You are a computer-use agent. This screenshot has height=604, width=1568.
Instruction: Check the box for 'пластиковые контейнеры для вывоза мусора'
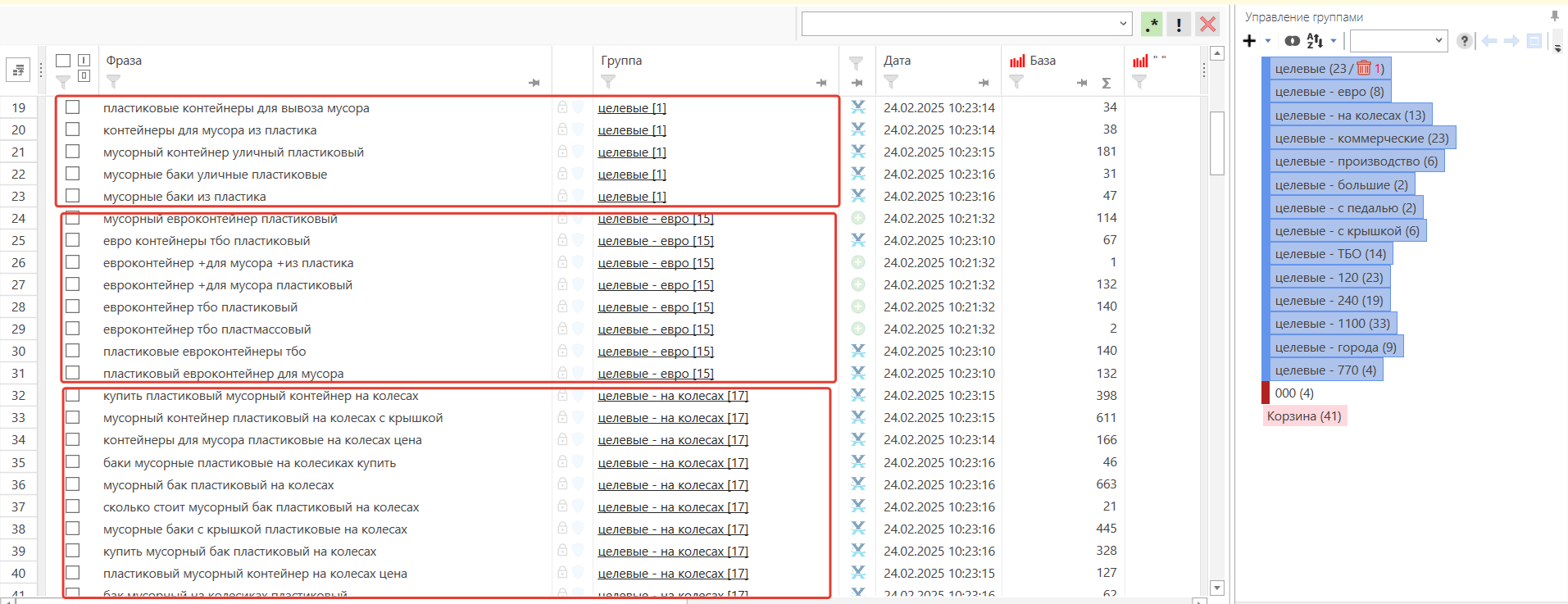pos(73,107)
